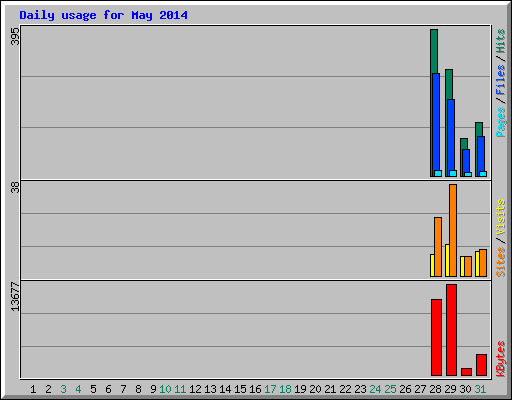Screen dimensions: 512x400
Task: Click green weekend day 10 label
Action: click(165, 389)
